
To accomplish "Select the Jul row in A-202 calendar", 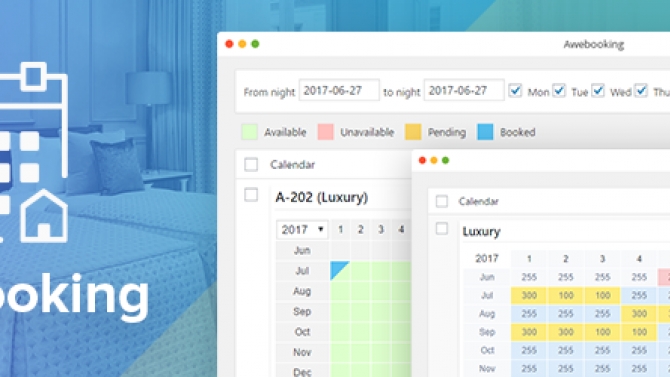I will [302, 271].
